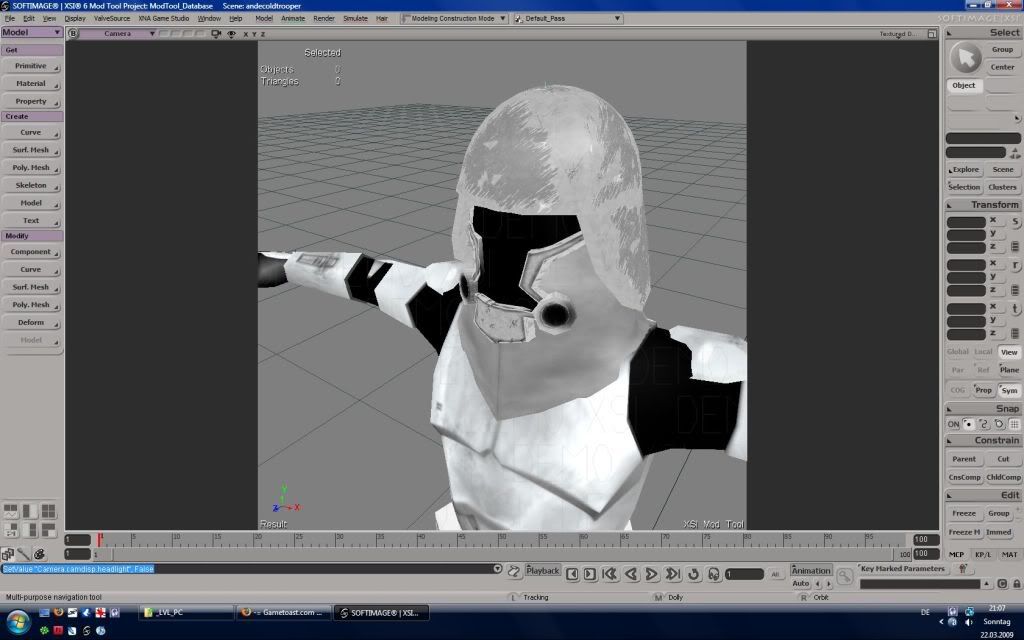The width and height of the screenshot is (1024, 640).
Task: Toggle the Object selection filter
Action: tap(963, 85)
